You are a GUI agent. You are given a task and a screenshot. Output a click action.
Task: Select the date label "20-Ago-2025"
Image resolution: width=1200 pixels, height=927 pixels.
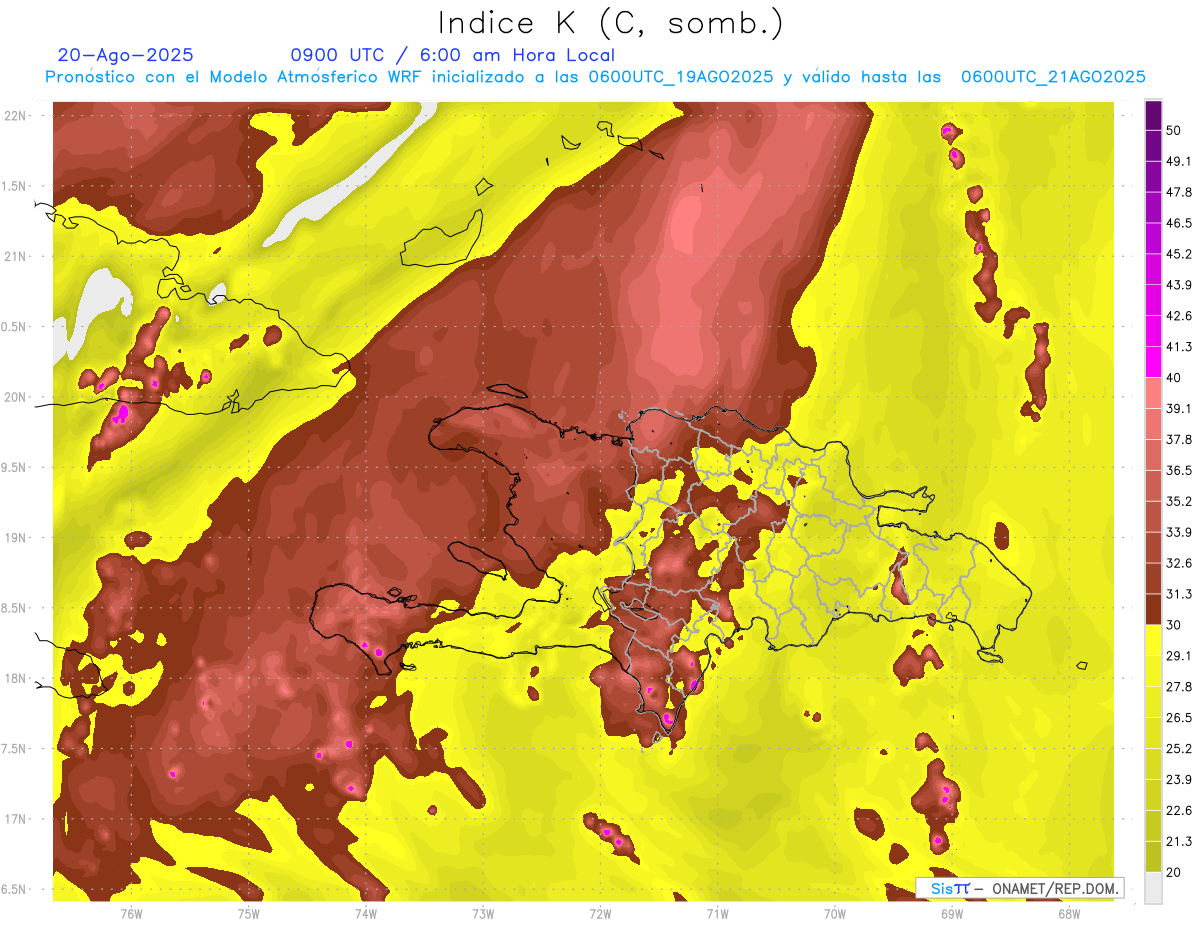click(x=126, y=55)
